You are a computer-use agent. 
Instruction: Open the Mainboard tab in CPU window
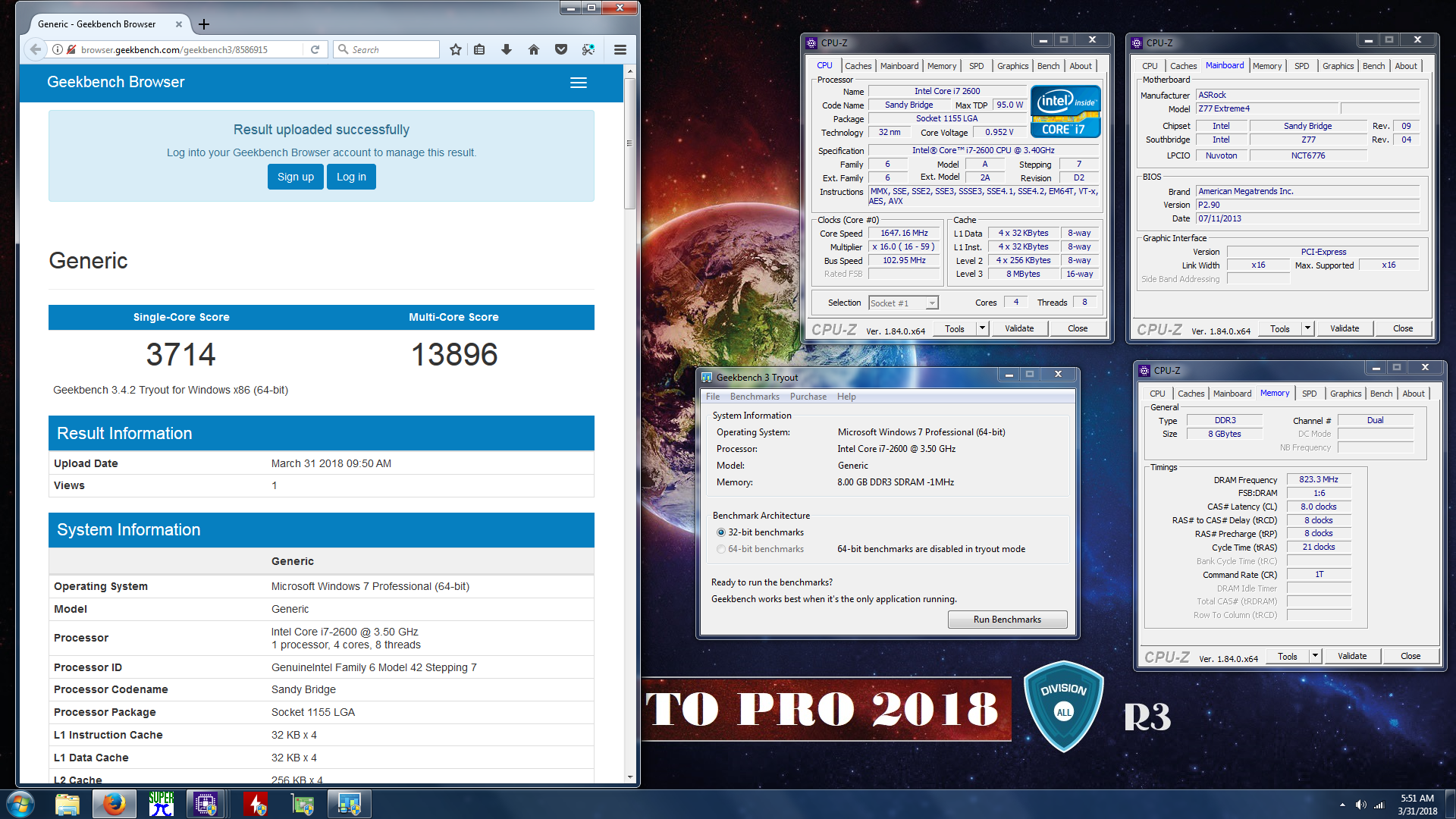[x=899, y=66]
